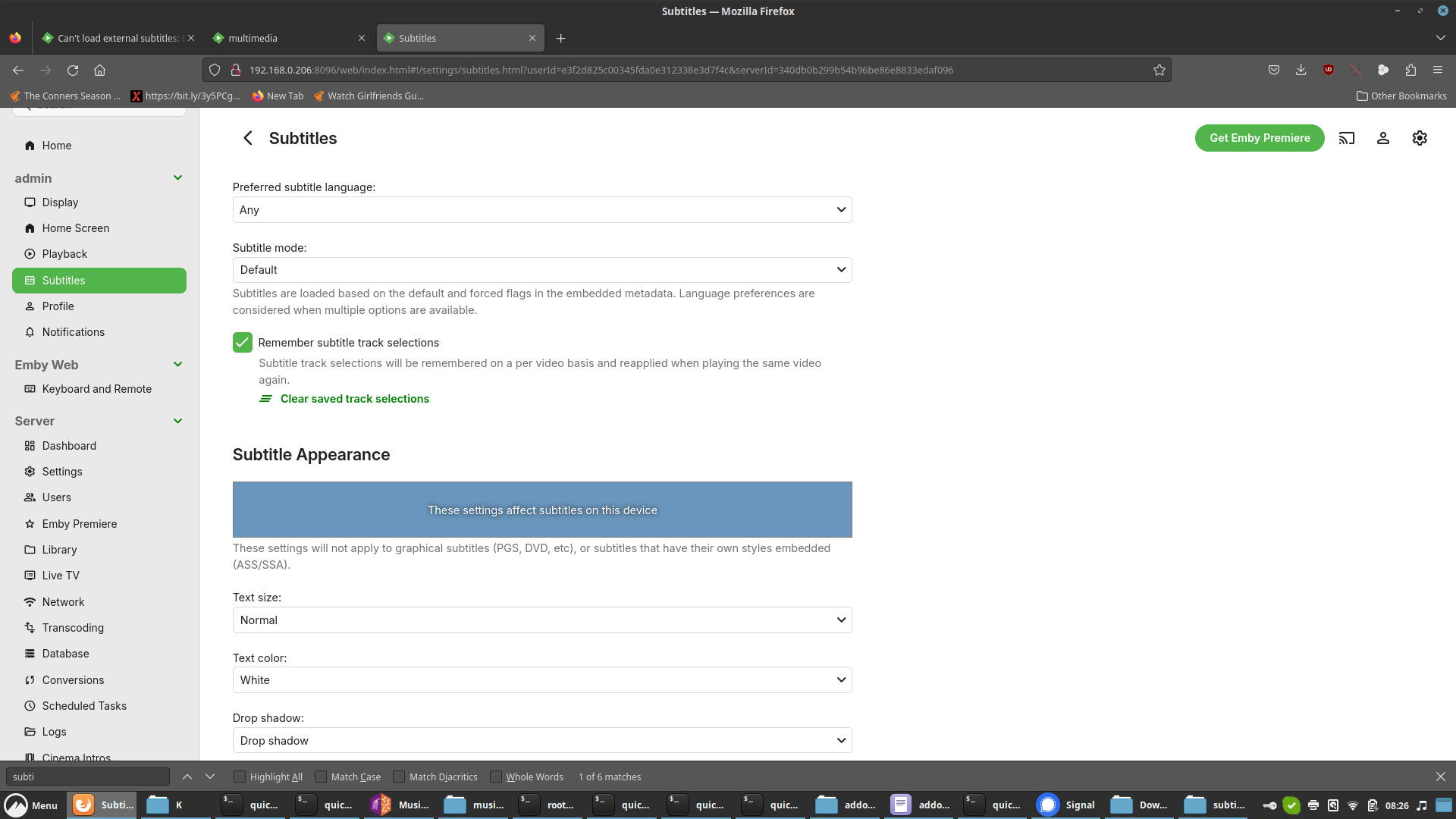Viewport: 1456px width, 819px height.
Task: Open Transcoding in the sidebar
Action: tap(73, 628)
